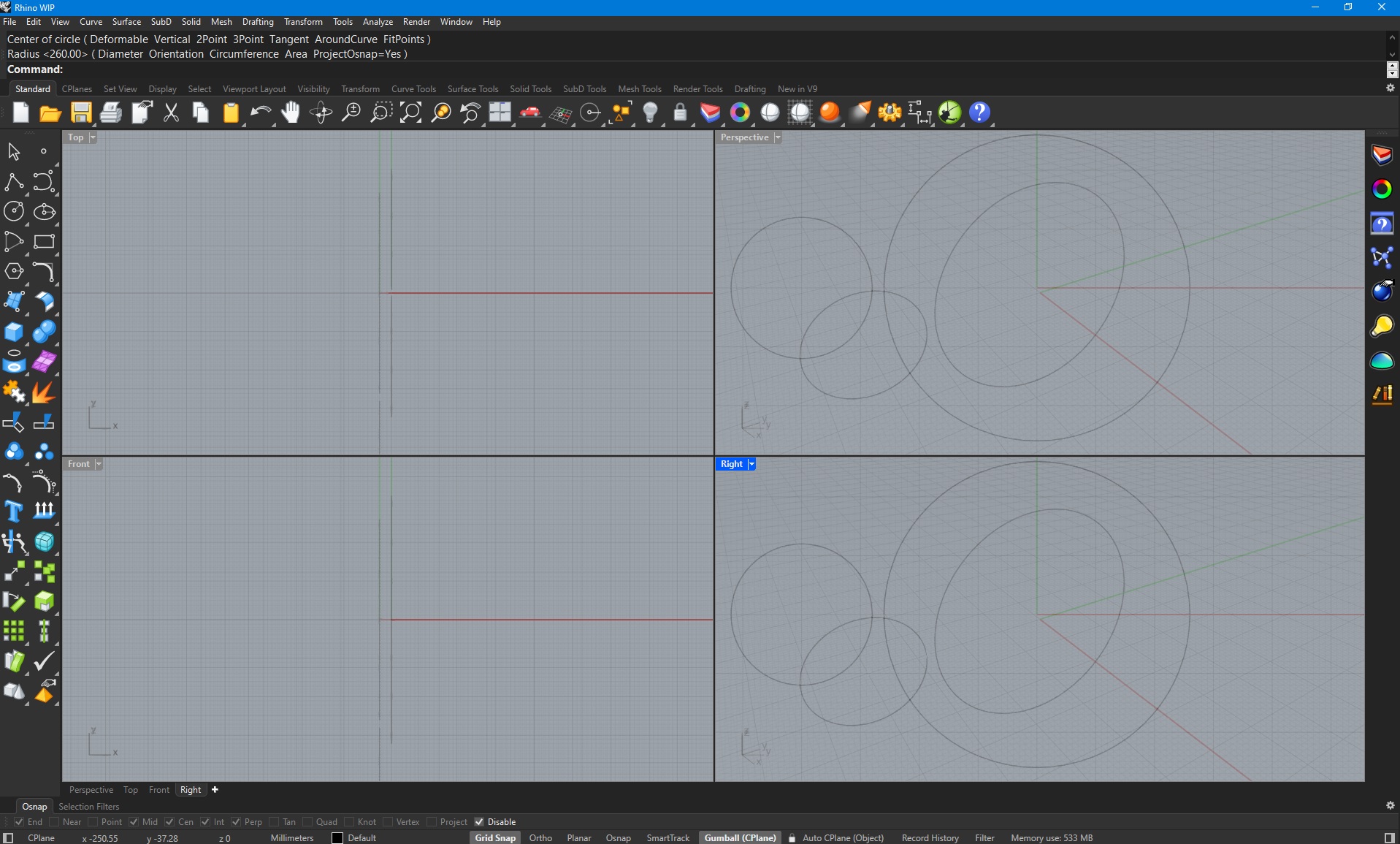Click the Undo arrow icon
Screen dimensions: 1400x844
tap(260, 113)
